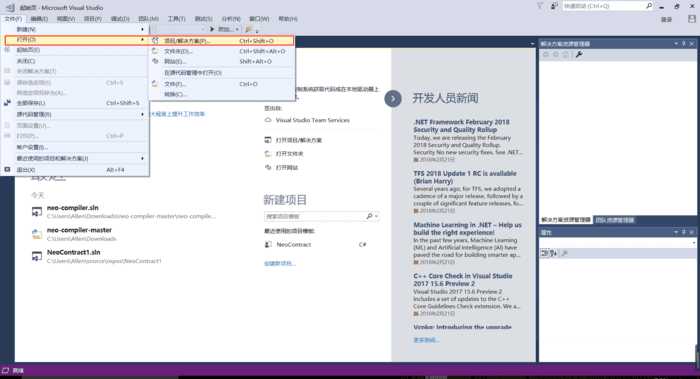Click the alphabetical sort icon in Properties panel
Image resolution: width=700 pixels, height=379 pixels.
point(554,253)
